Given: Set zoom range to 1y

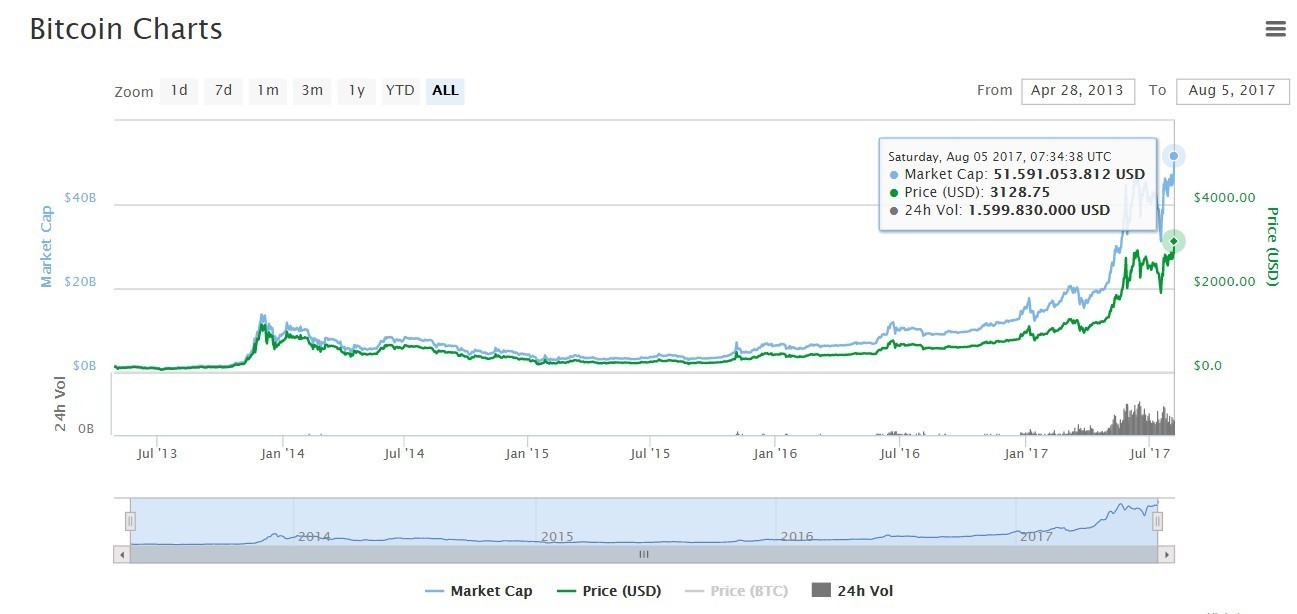Looking at the screenshot, I should click(357, 91).
